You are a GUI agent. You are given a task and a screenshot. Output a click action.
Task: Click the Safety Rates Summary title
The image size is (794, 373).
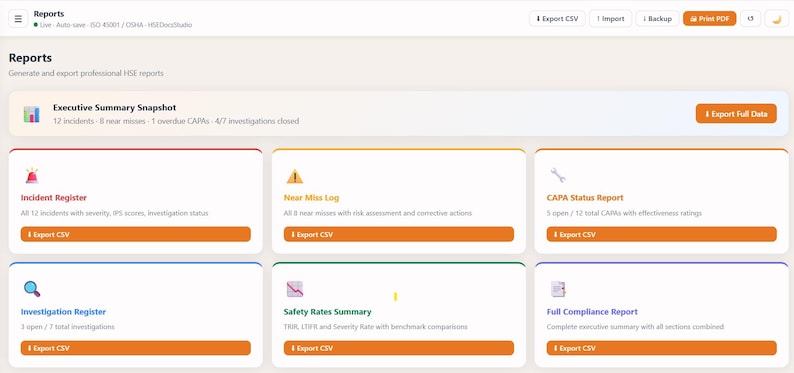pyautogui.click(x=327, y=312)
